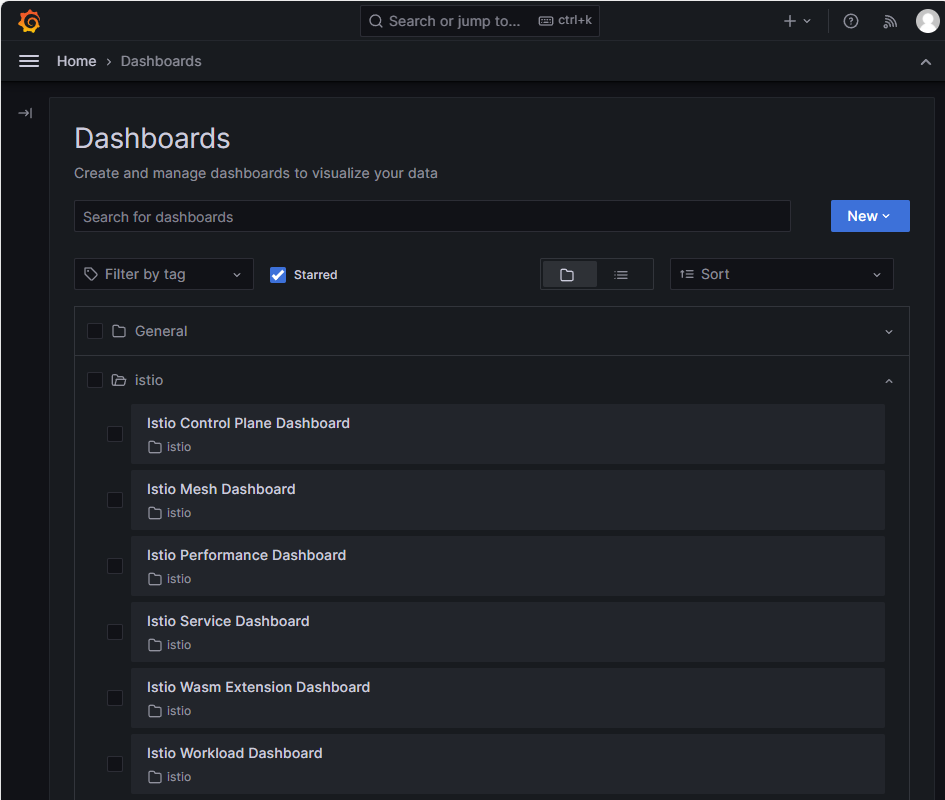Check the Istio Control Plane Dashboard checkbox
The height and width of the screenshot is (800, 945).
tap(115, 434)
